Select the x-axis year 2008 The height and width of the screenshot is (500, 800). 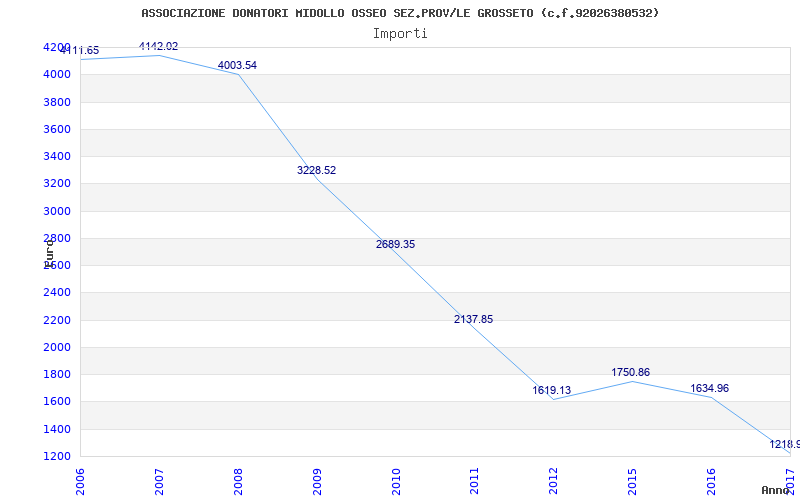click(x=238, y=482)
